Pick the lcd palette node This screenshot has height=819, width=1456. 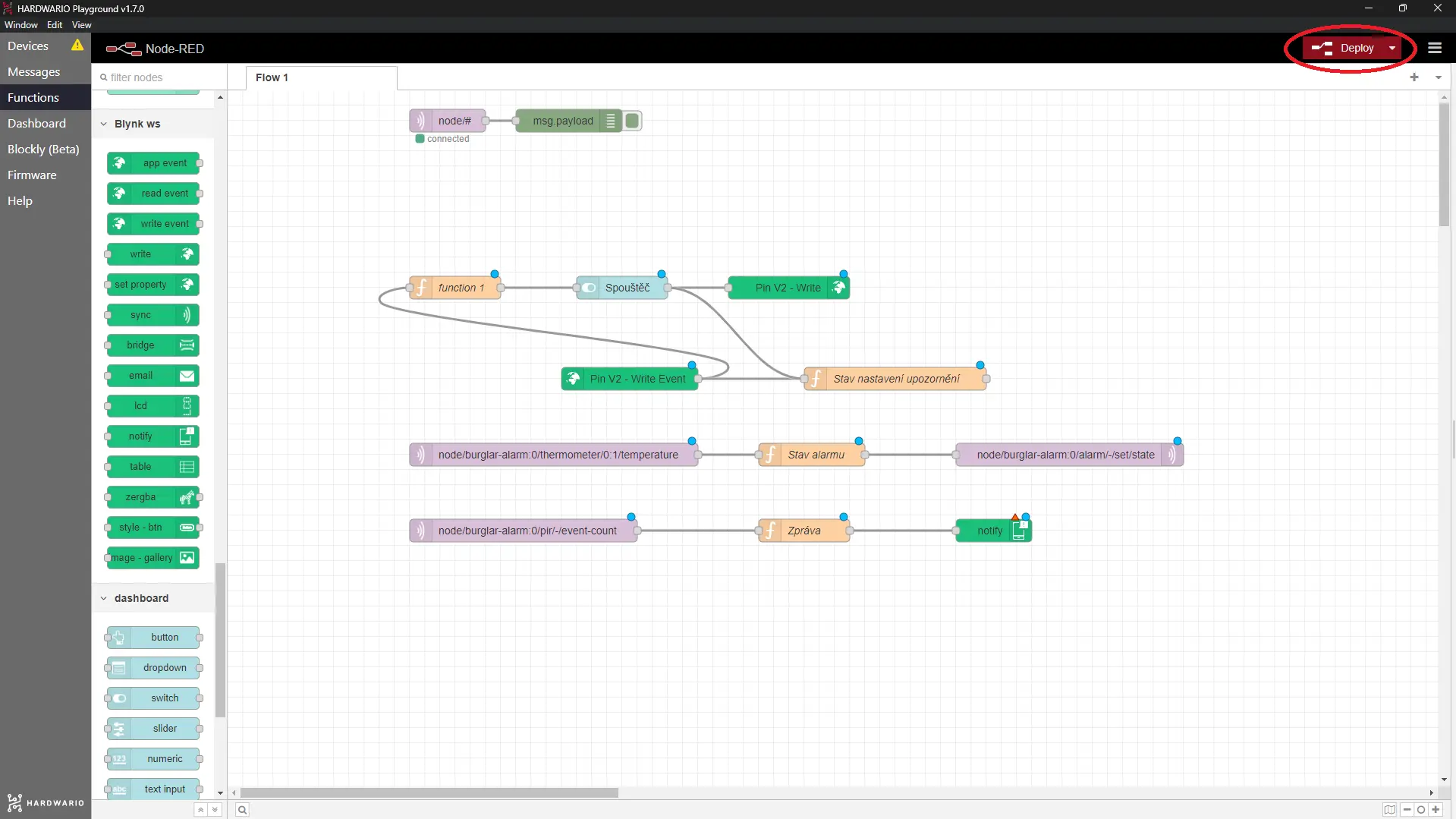153,406
